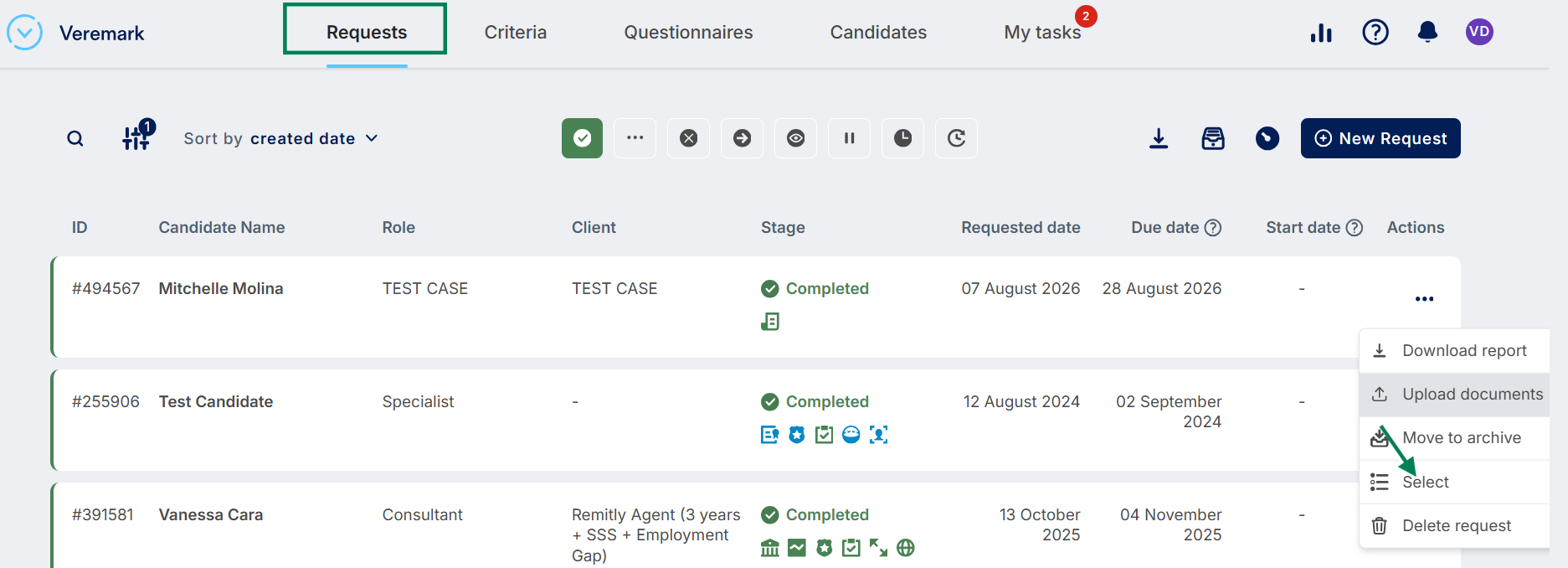This screenshot has height=568, width=1568.
Task: Expand the Sort by created date dropdown
Action: pyautogui.click(x=280, y=138)
